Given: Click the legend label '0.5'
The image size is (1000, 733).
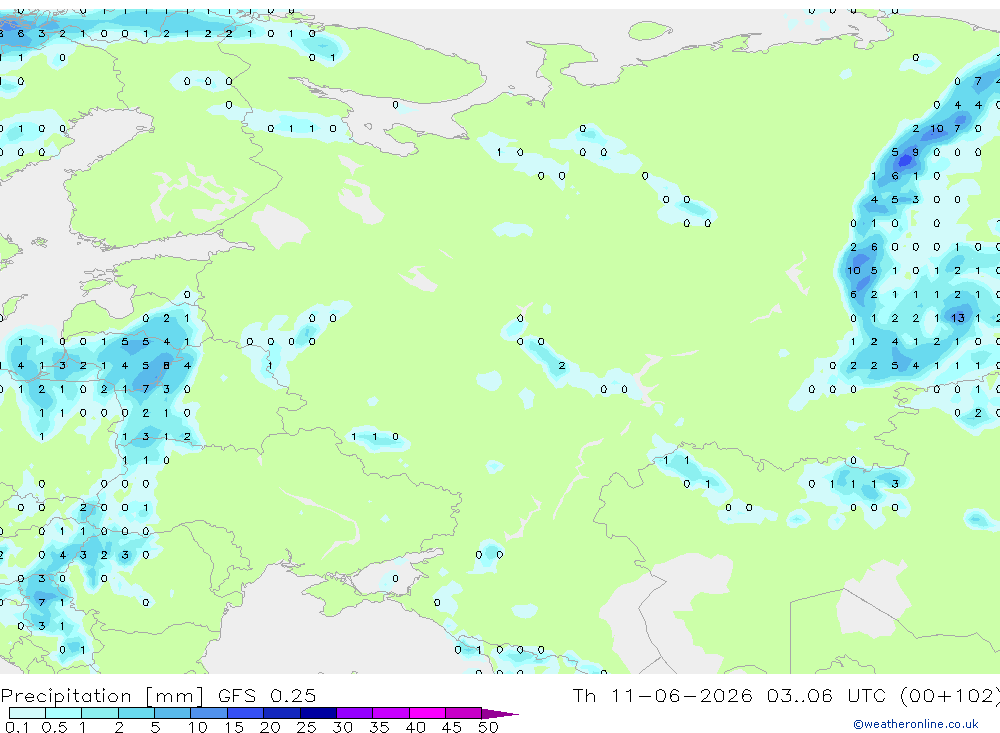Looking at the screenshot, I should (54, 727).
